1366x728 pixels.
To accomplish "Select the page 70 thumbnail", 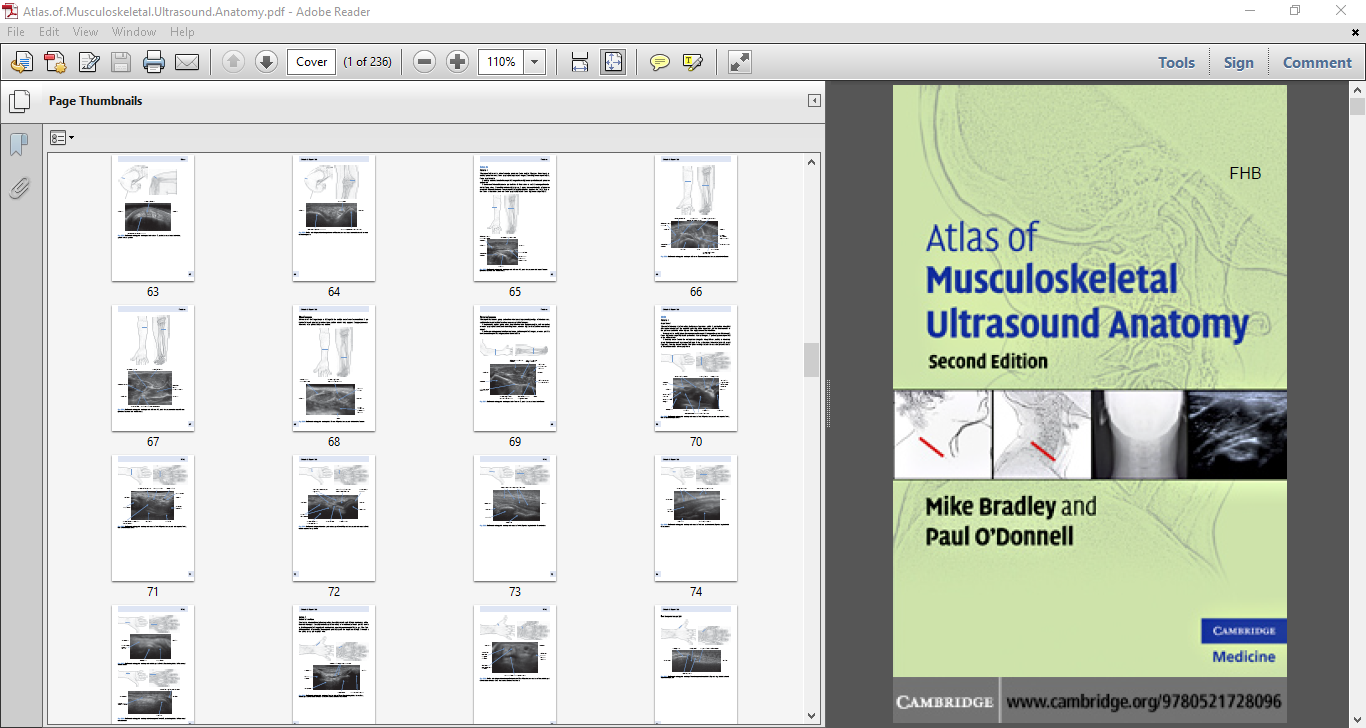I will tap(696, 368).
